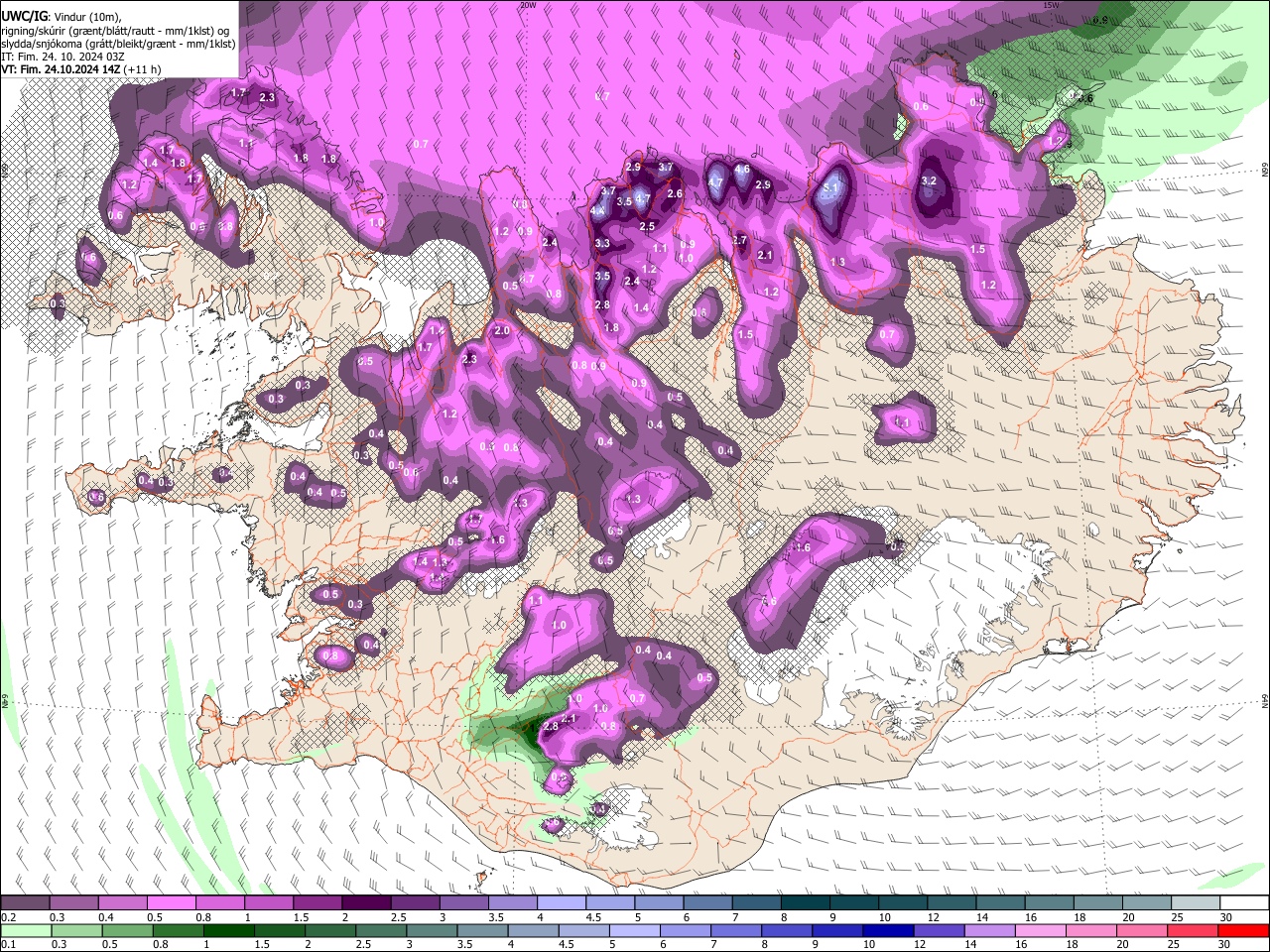Screen dimensions: 1270x952
Task: Click the 5.1 precipitation maximum on the map
Action: [x=831, y=187]
